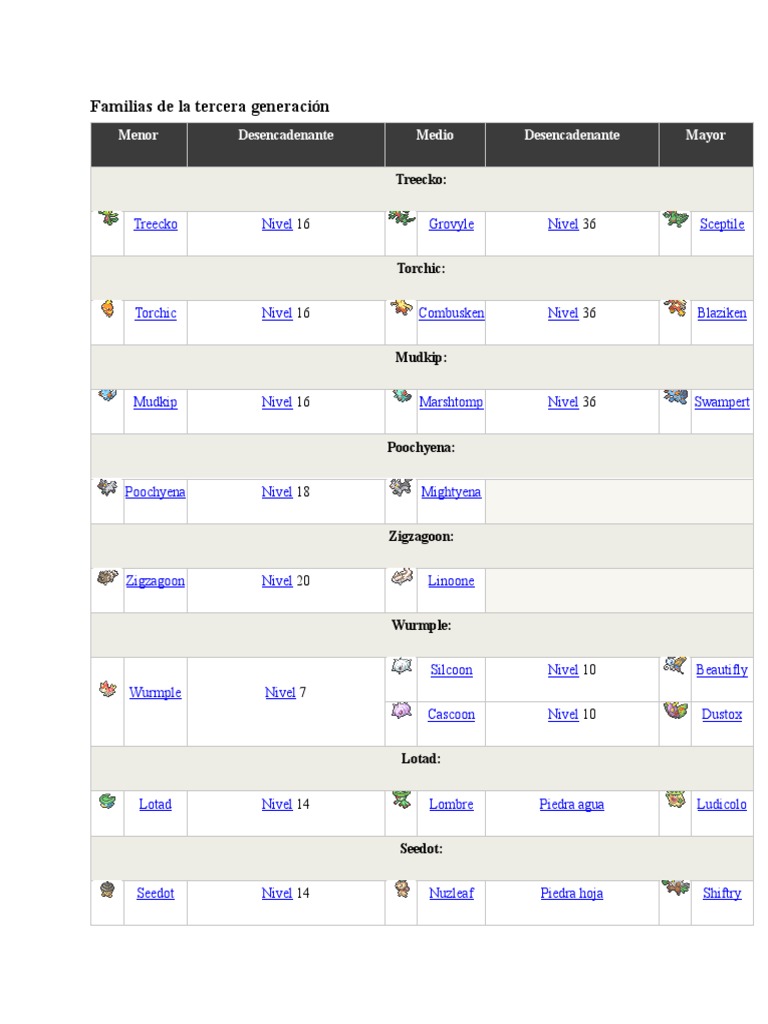Open the Zigzagoon name link
768x1024 pixels.
click(155, 581)
